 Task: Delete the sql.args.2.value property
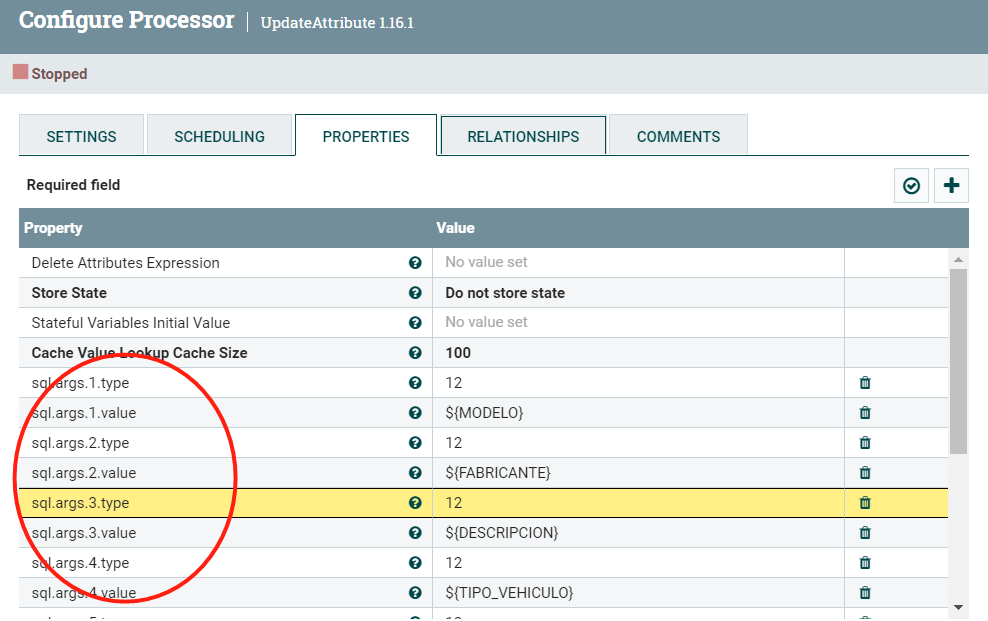pos(865,472)
